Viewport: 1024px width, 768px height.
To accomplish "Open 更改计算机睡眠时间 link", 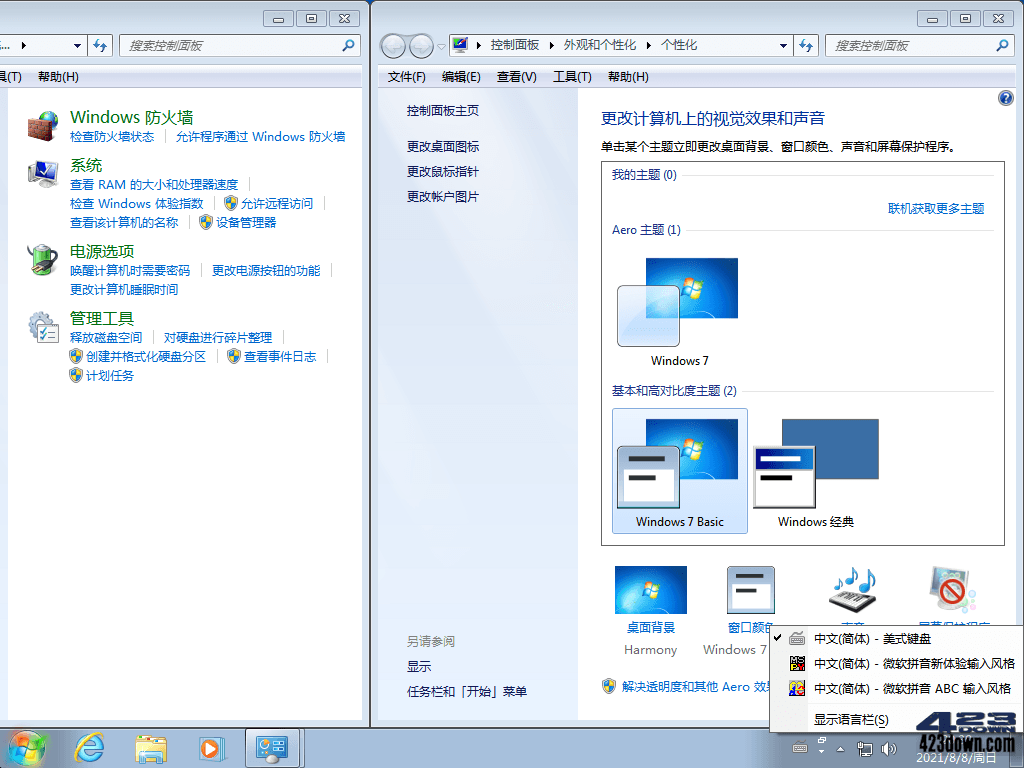I will [123, 289].
